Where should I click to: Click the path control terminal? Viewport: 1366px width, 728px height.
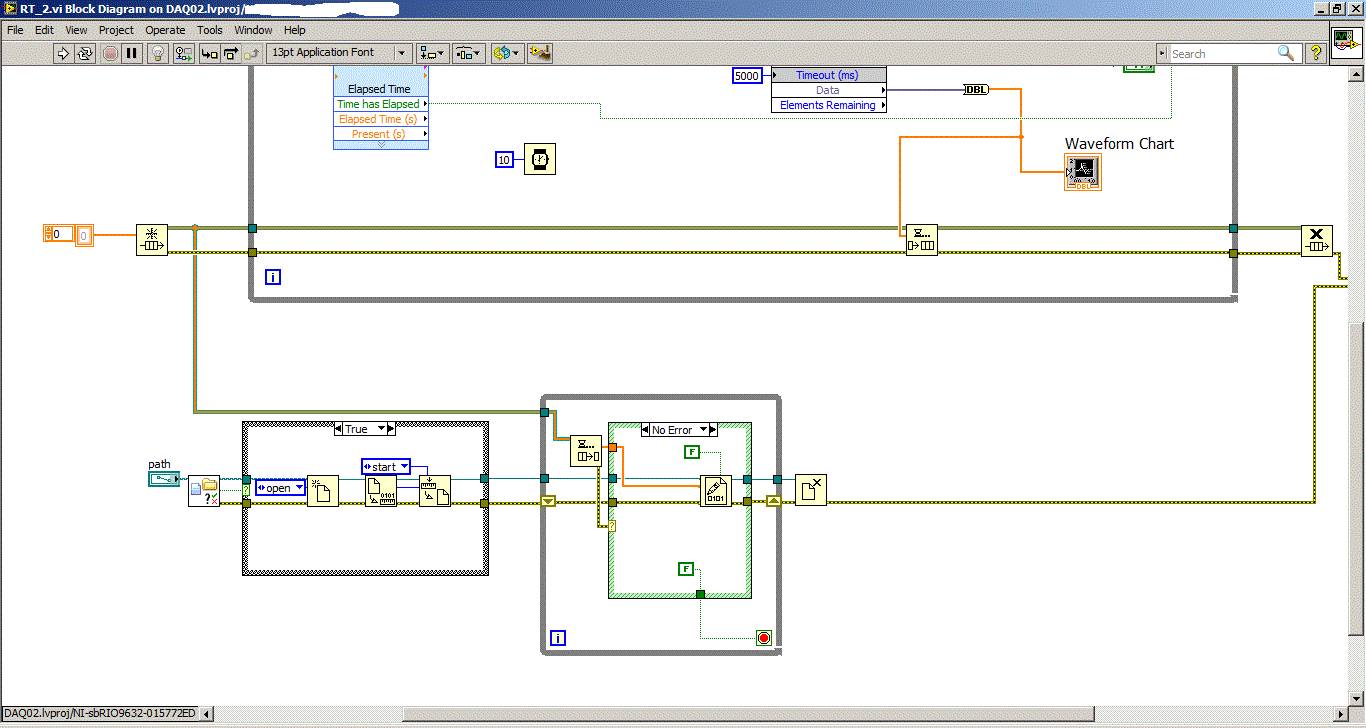click(x=163, y=480)
